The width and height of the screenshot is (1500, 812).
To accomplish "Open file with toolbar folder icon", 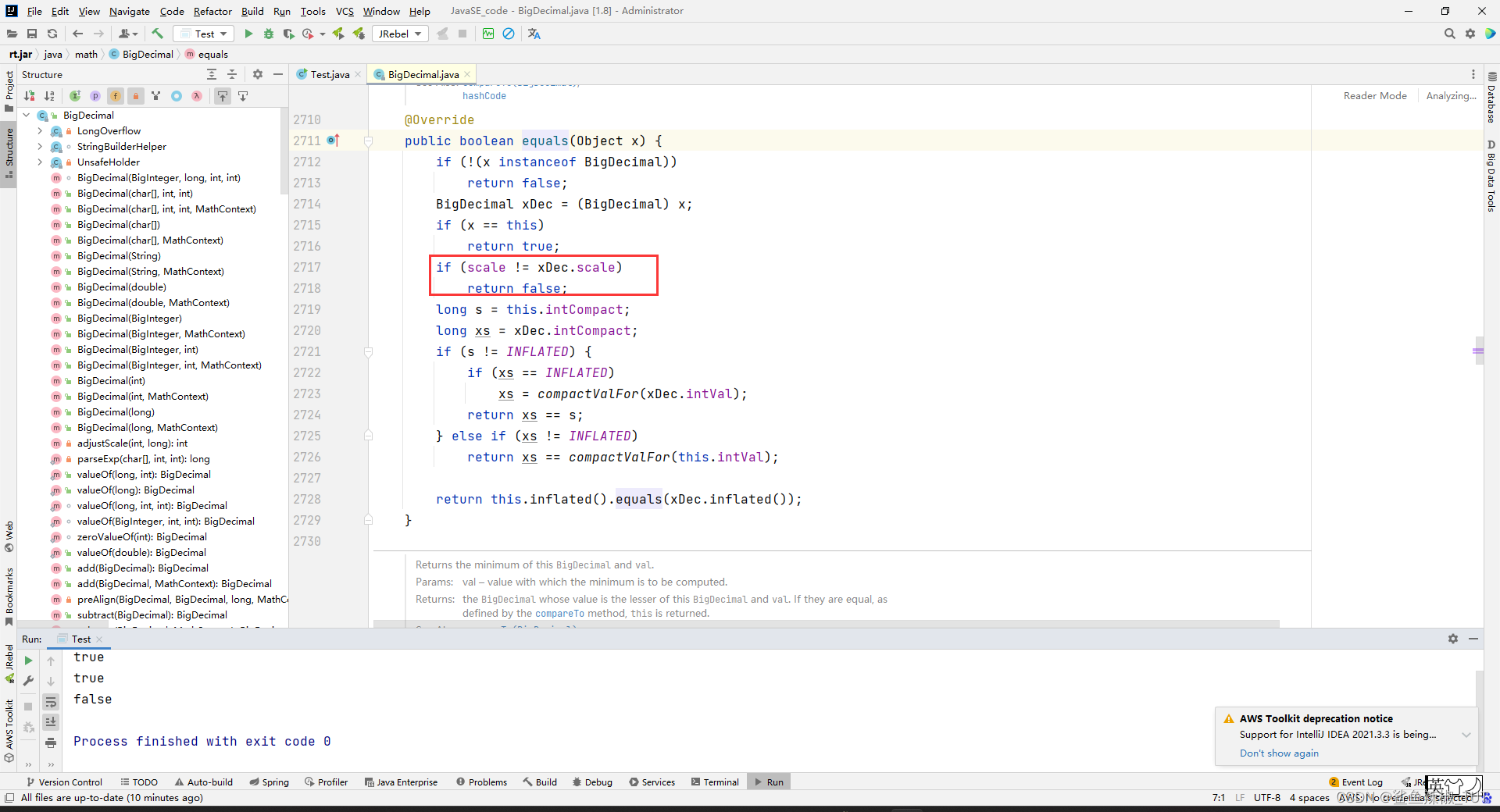I will [12, 34].
